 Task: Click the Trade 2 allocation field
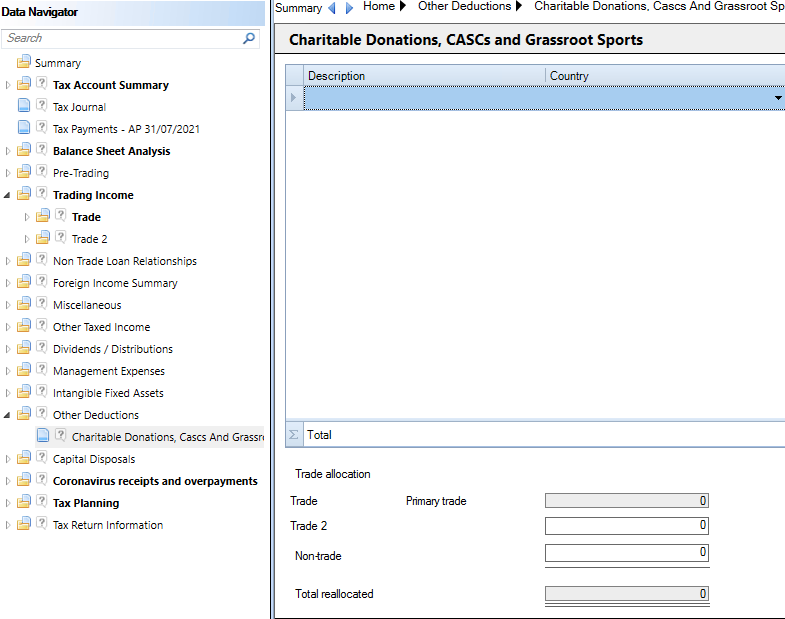tap(627, 525)
